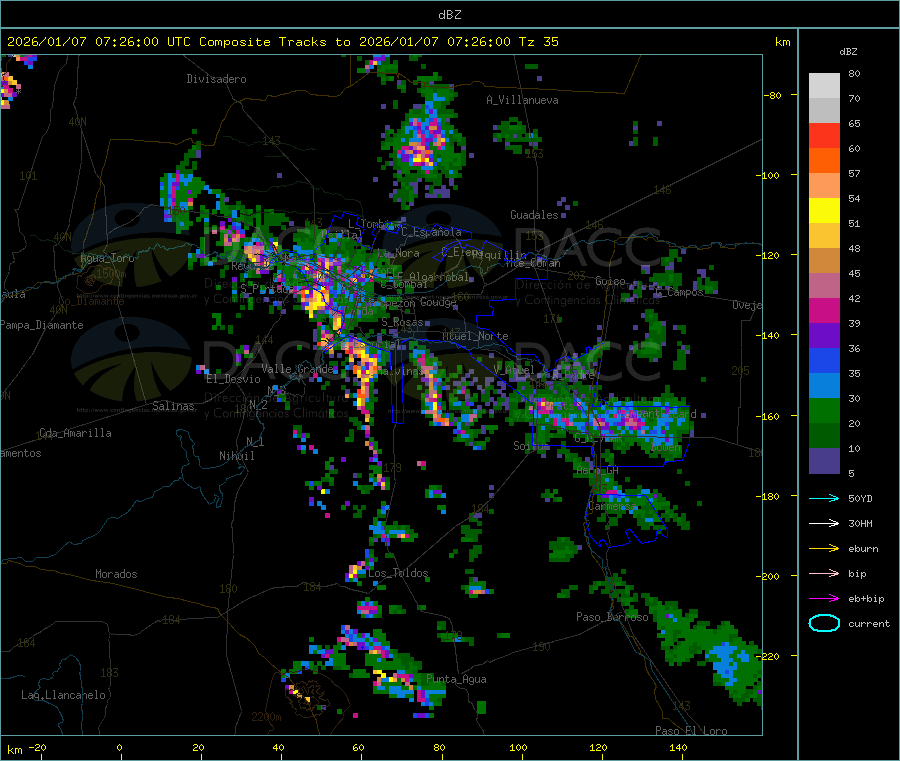Click the Divisadero map label

216,79
